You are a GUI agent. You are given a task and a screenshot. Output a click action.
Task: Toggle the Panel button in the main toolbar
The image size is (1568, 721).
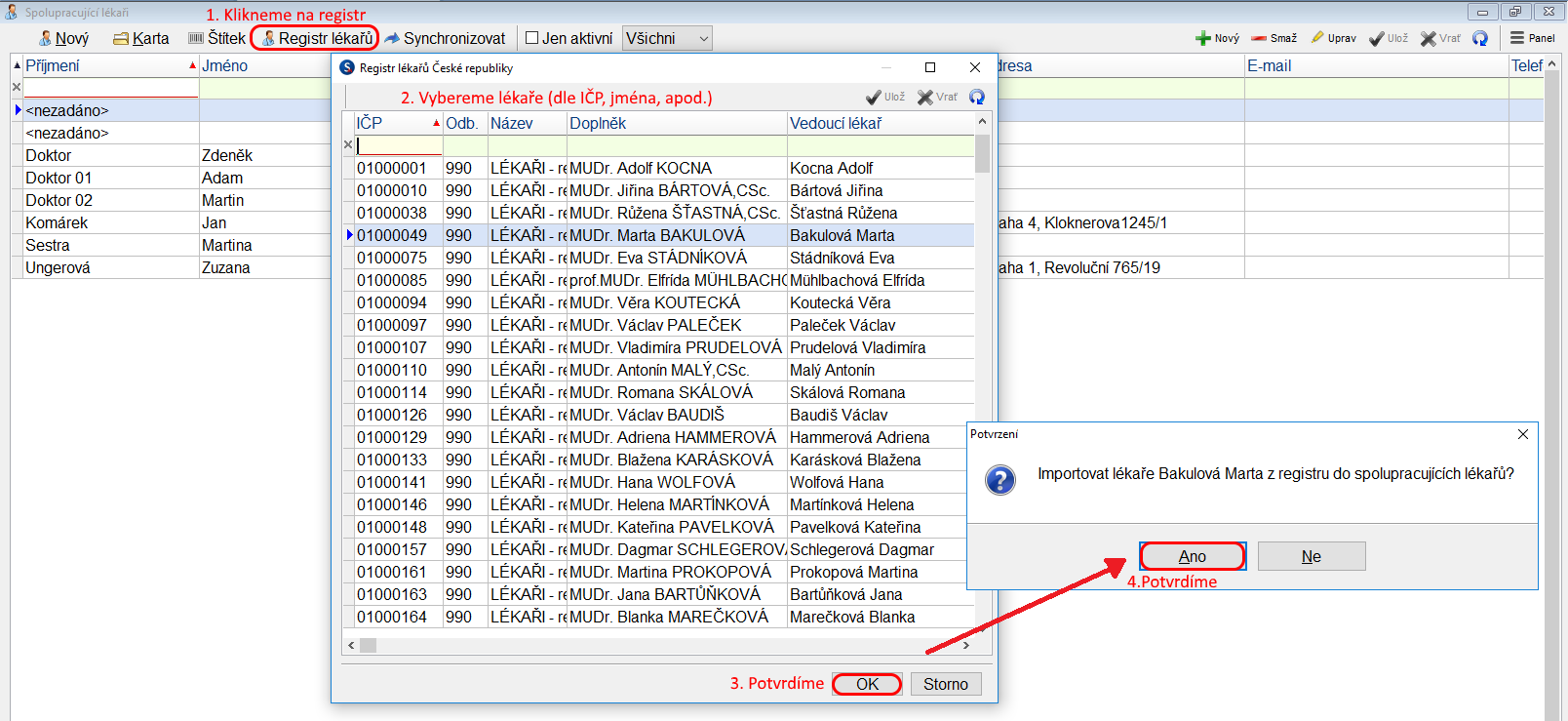[x=1532, y=38]
